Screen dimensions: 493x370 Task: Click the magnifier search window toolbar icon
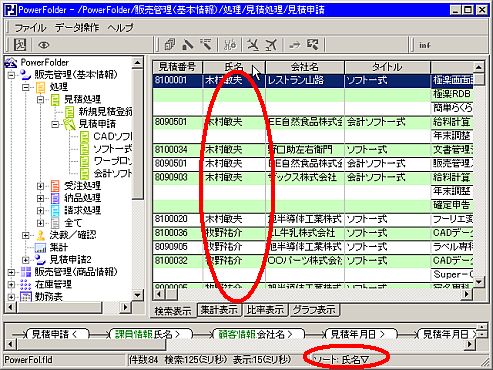point(313,44)
